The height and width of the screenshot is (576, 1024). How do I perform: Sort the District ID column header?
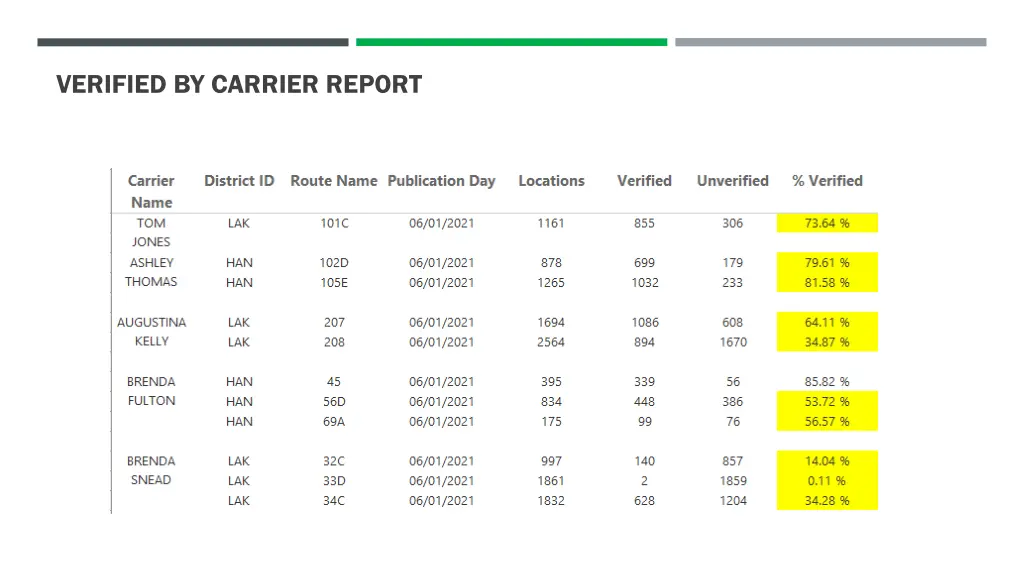pos(238,181)
